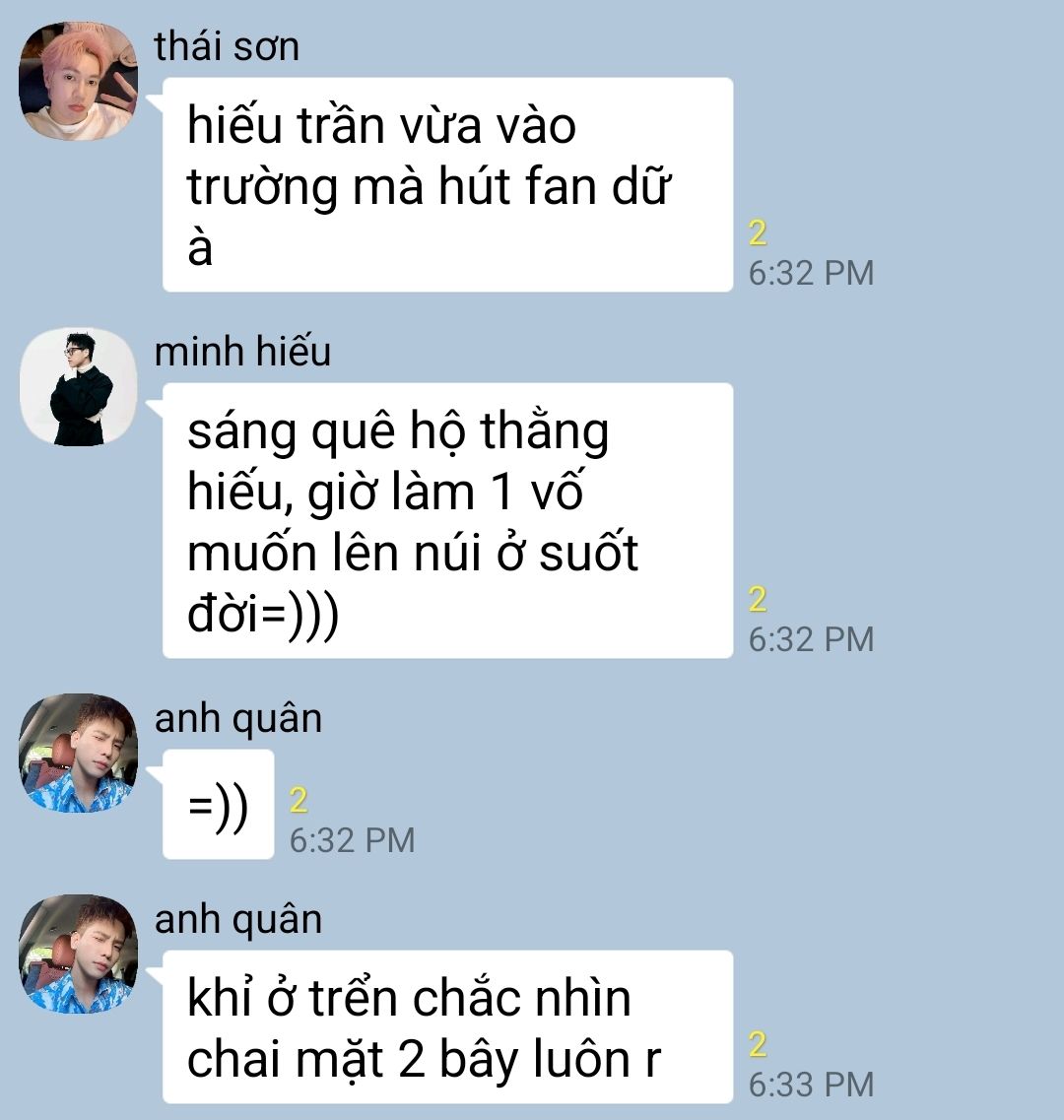The height and width of the screenshot is (1120, 1064).
Task: Tap the "anh quân" name above the "=))" bubble
Action: (238, 718)
